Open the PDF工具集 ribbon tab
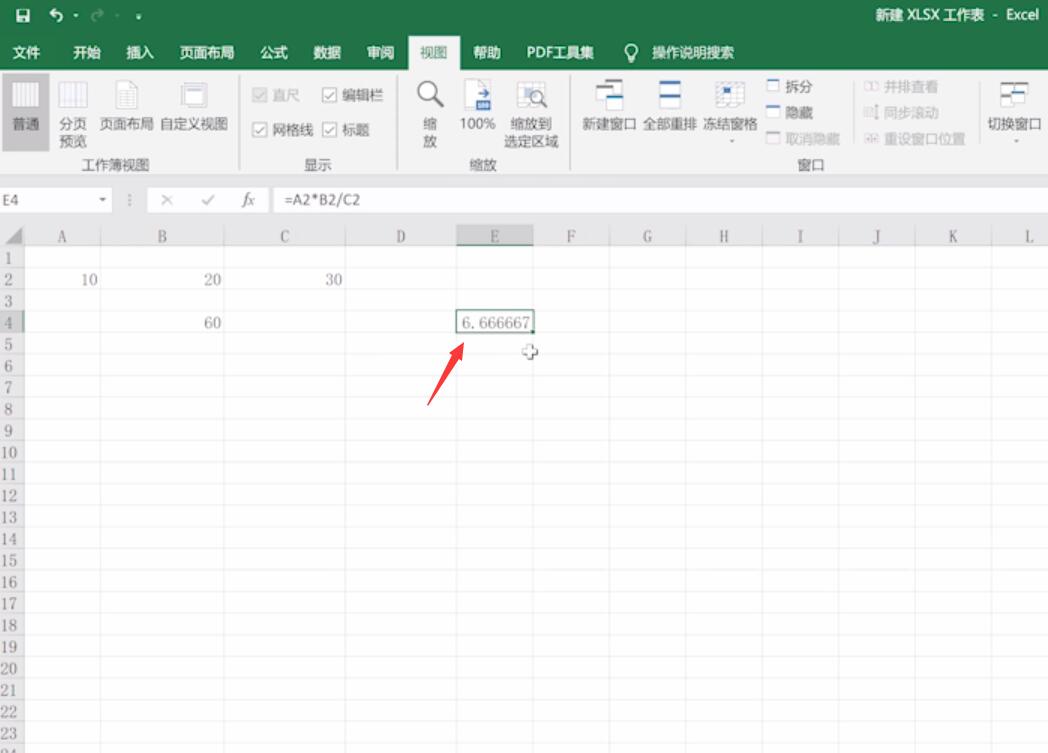Screen dimensions: 1048x753 560,53
